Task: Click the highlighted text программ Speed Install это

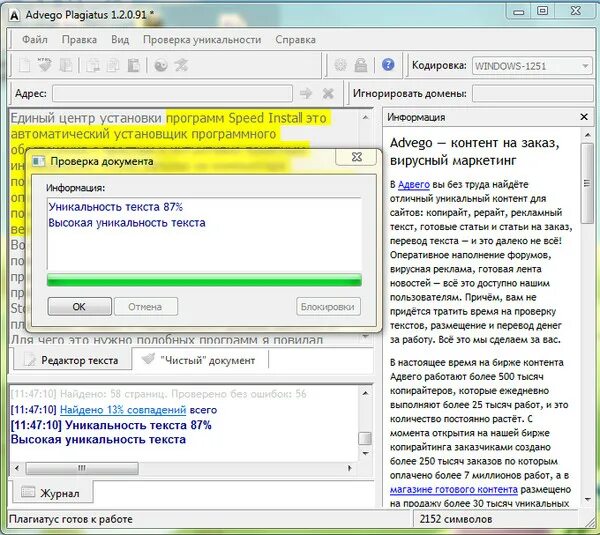Action: (x=246, y=118)
